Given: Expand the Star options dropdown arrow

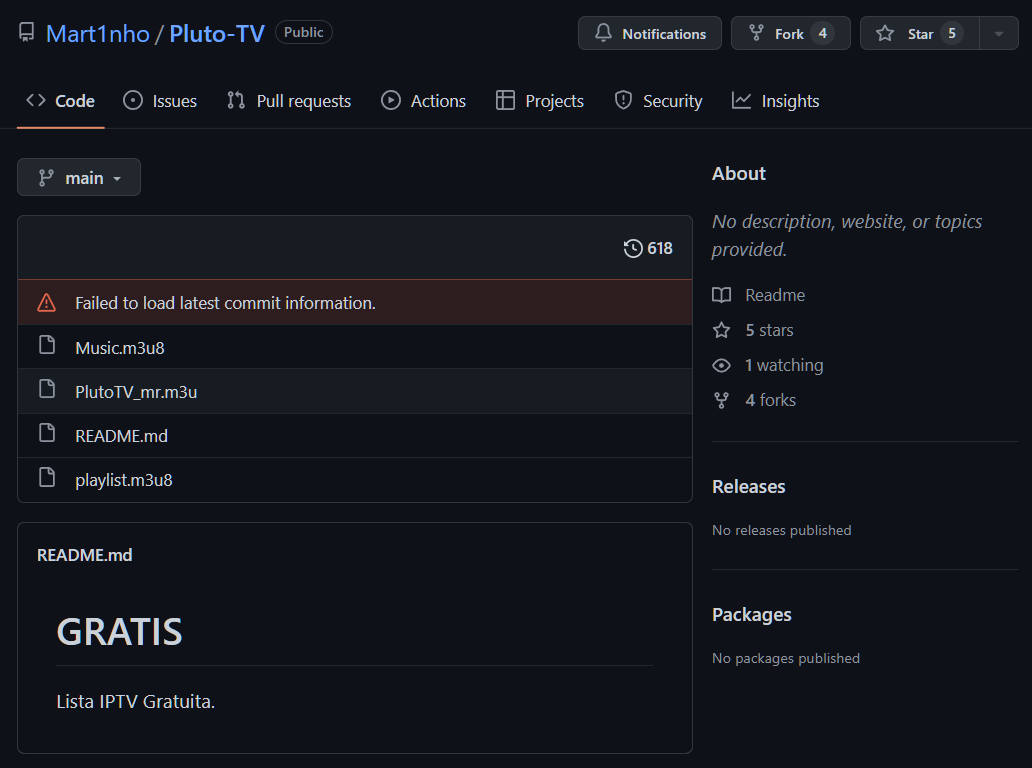Looking at the screenshot, I should (x=997, y=32).
